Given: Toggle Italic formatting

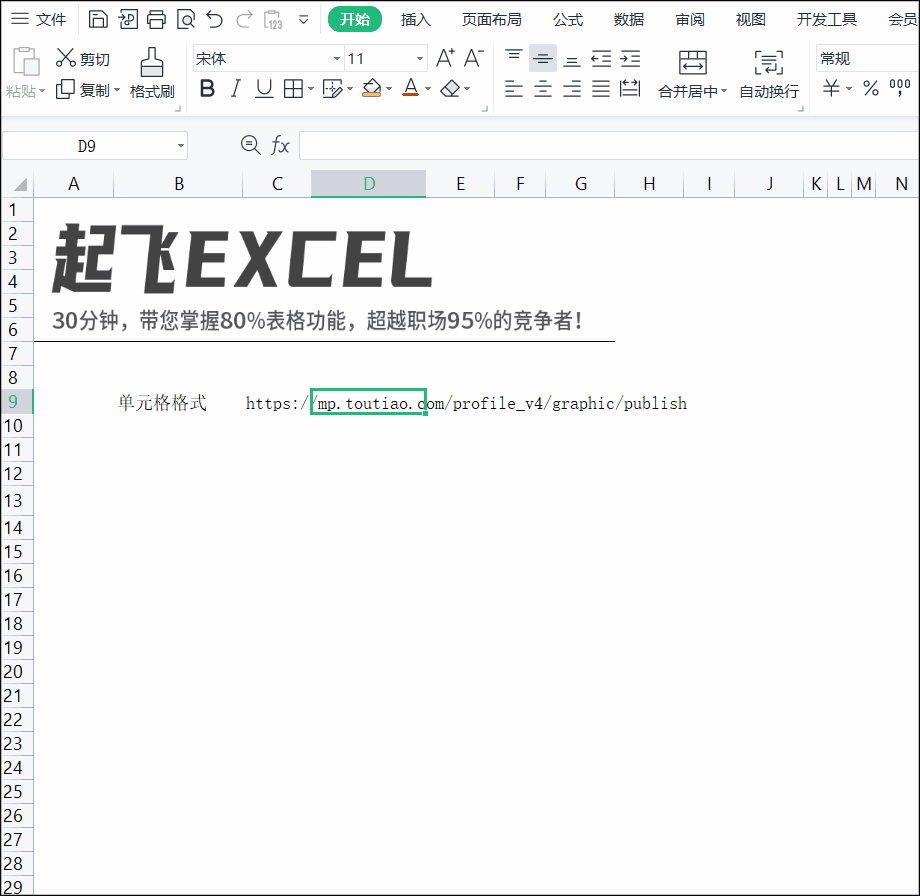Looking at the screenshot, I should 235,89.
